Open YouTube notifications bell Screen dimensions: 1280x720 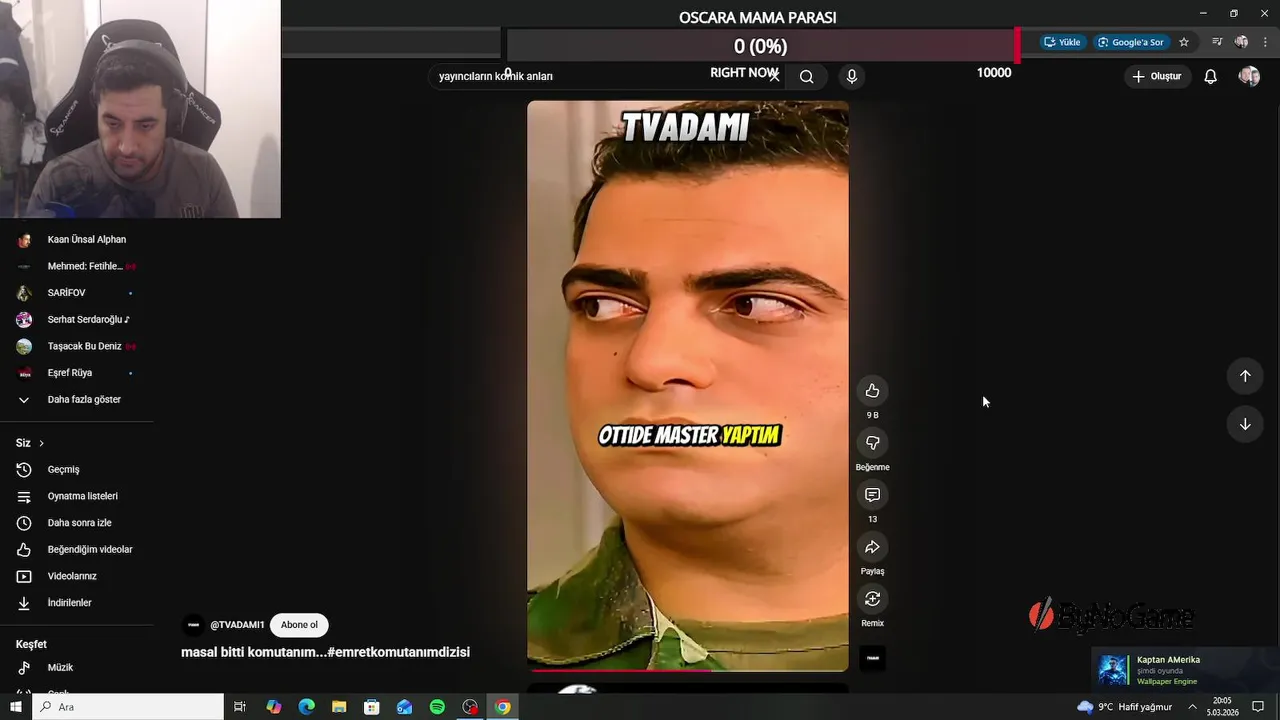[1210, 76]
